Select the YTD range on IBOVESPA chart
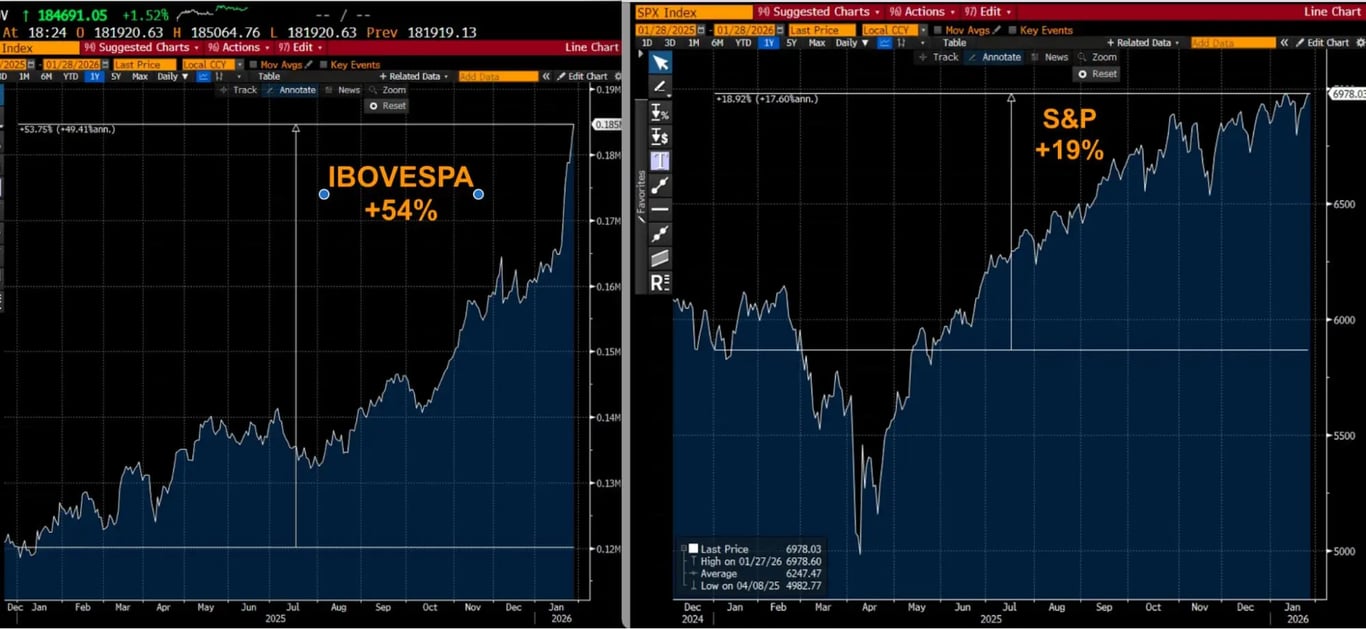Screen dimensions: 1366x629 tap(70, 76)
